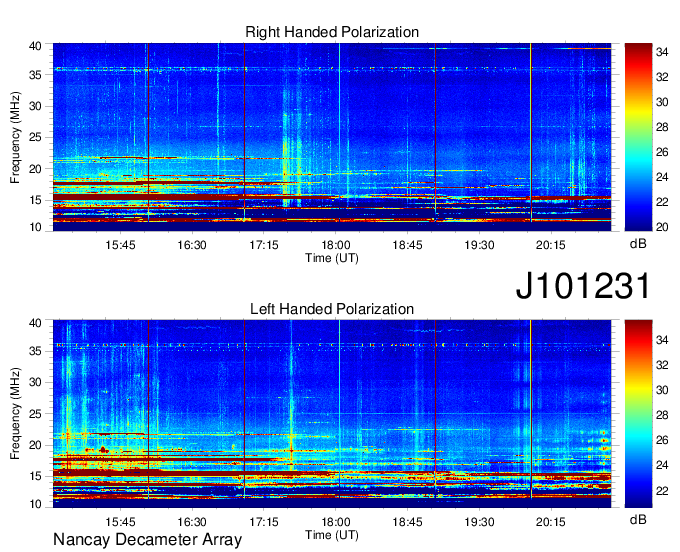Viewport: 680px width, 552px height.
Task: Click the 20:15 time tick under Right Handed plot
Action: point(551,245)
